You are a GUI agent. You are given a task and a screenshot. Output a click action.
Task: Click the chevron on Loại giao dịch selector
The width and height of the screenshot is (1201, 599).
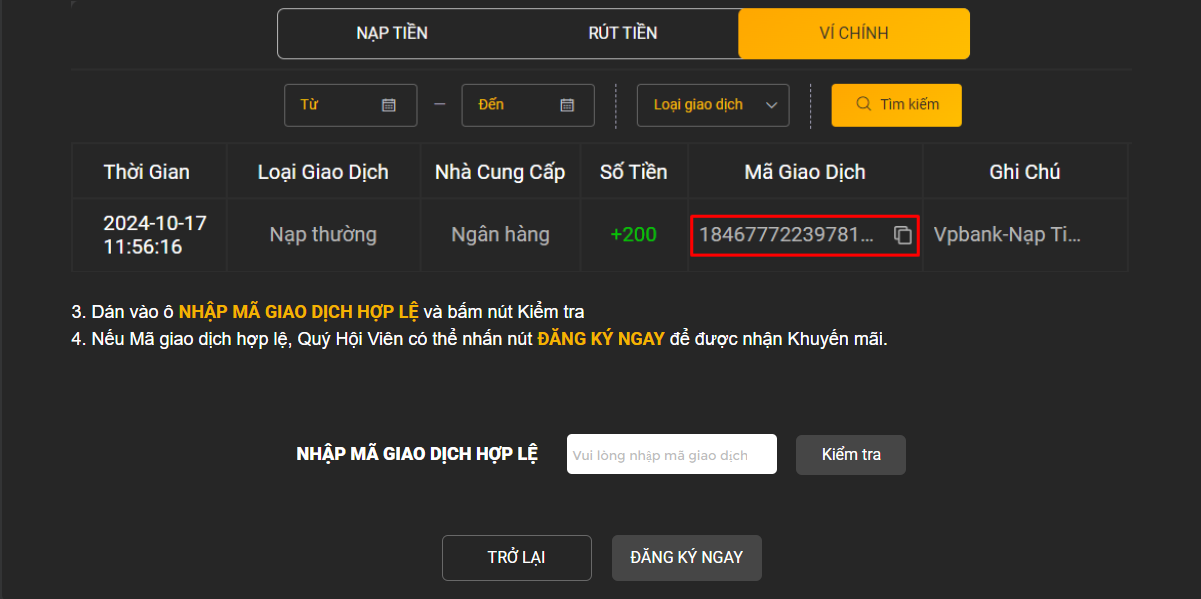768,104
